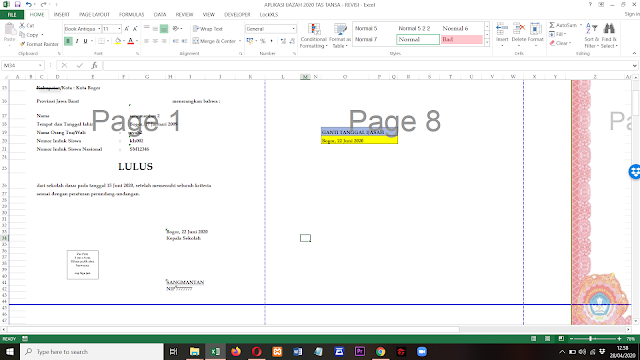Open the font size 11 dropdown
This screenshot has width=640, height=360.
pyautogui.click(x=119, y=29)
